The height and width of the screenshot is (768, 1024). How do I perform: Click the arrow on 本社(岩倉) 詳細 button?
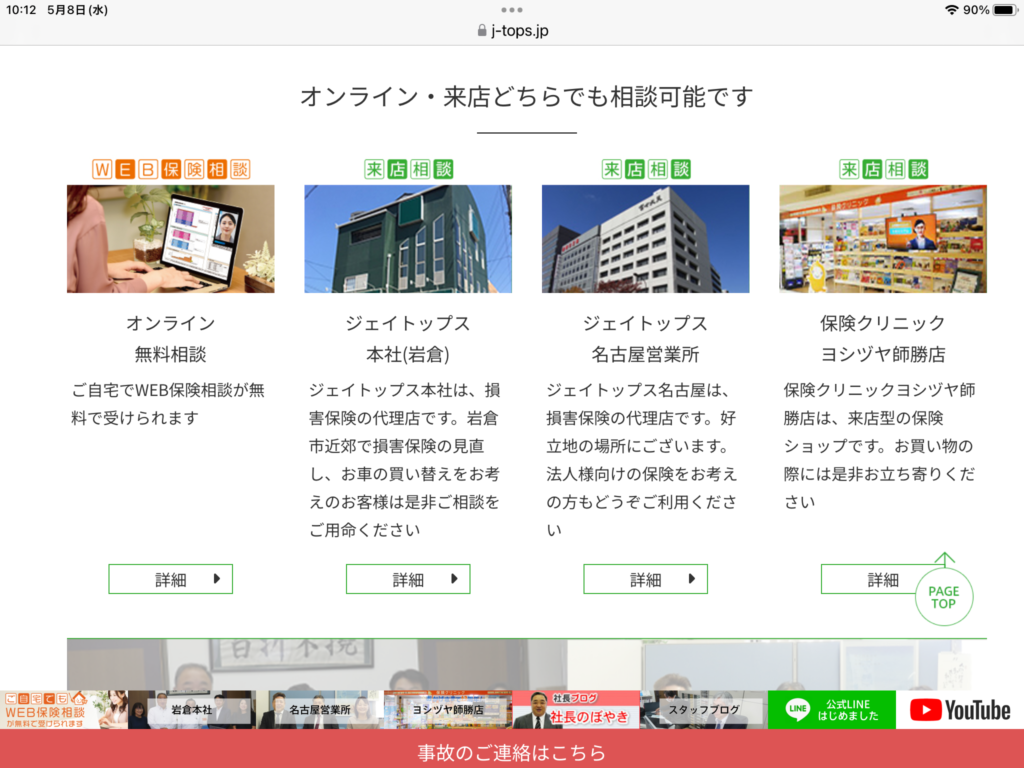point(455,579)
